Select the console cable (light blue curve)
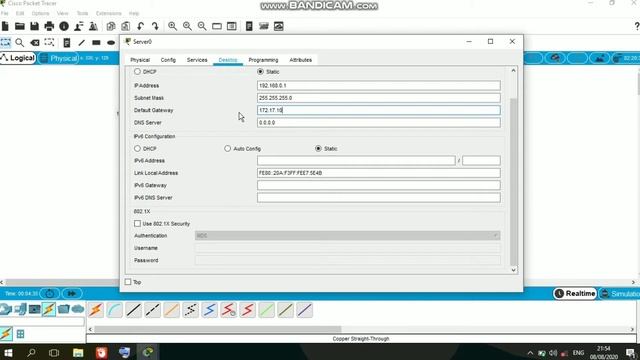 [x=115, y=310]
